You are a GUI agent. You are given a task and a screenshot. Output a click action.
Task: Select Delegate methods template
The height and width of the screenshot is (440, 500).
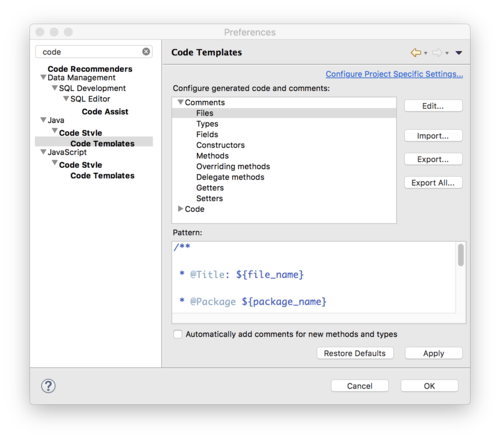[x=230, y=177]
